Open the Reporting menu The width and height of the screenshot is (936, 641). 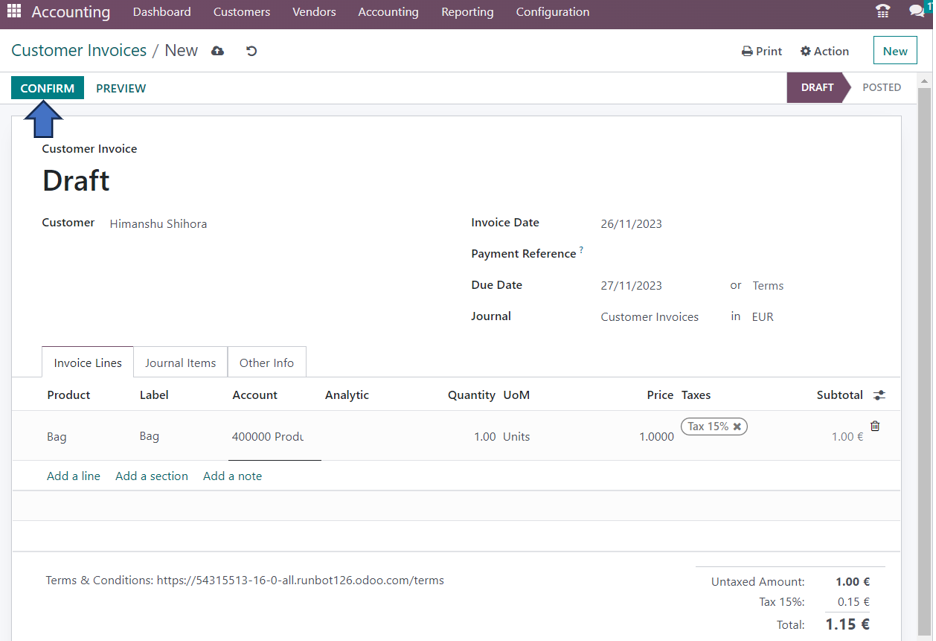[467, 12]
